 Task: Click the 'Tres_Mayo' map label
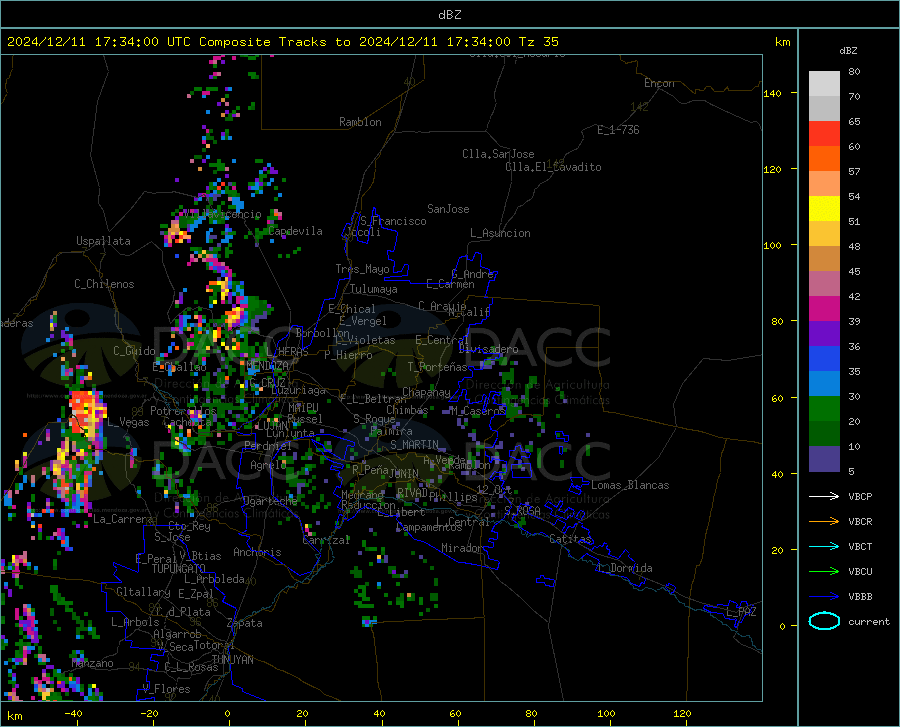pyautogui.click(x=362, y=269)
